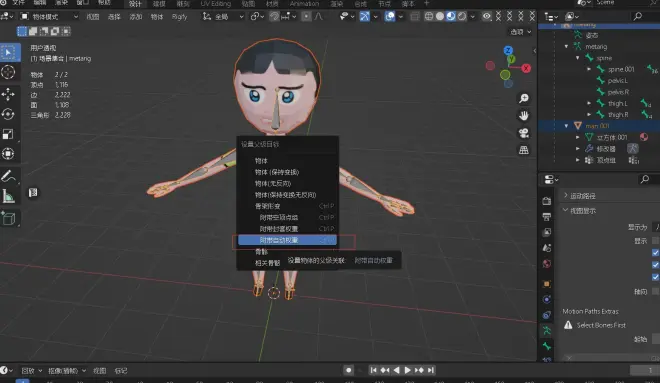Toggle camera view in viewport

tap(524, 133)
